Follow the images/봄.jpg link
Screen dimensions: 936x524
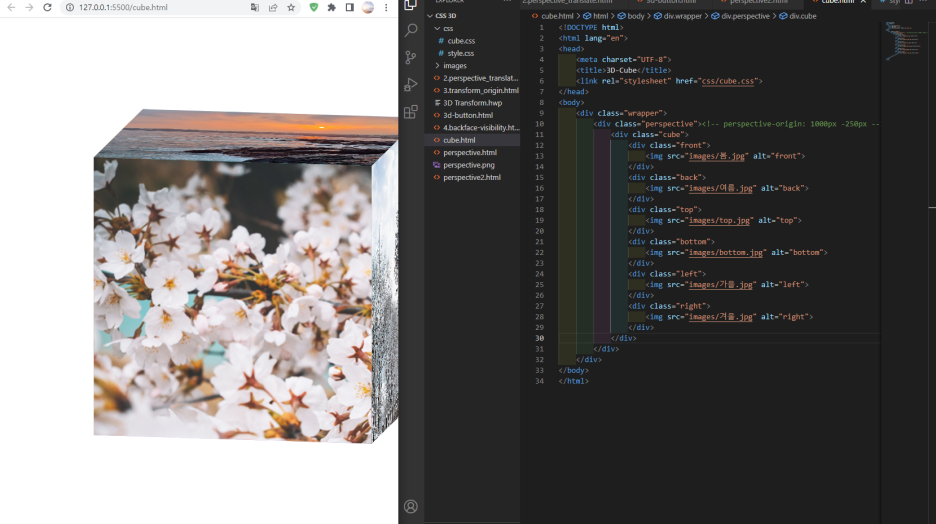[716, 156]
